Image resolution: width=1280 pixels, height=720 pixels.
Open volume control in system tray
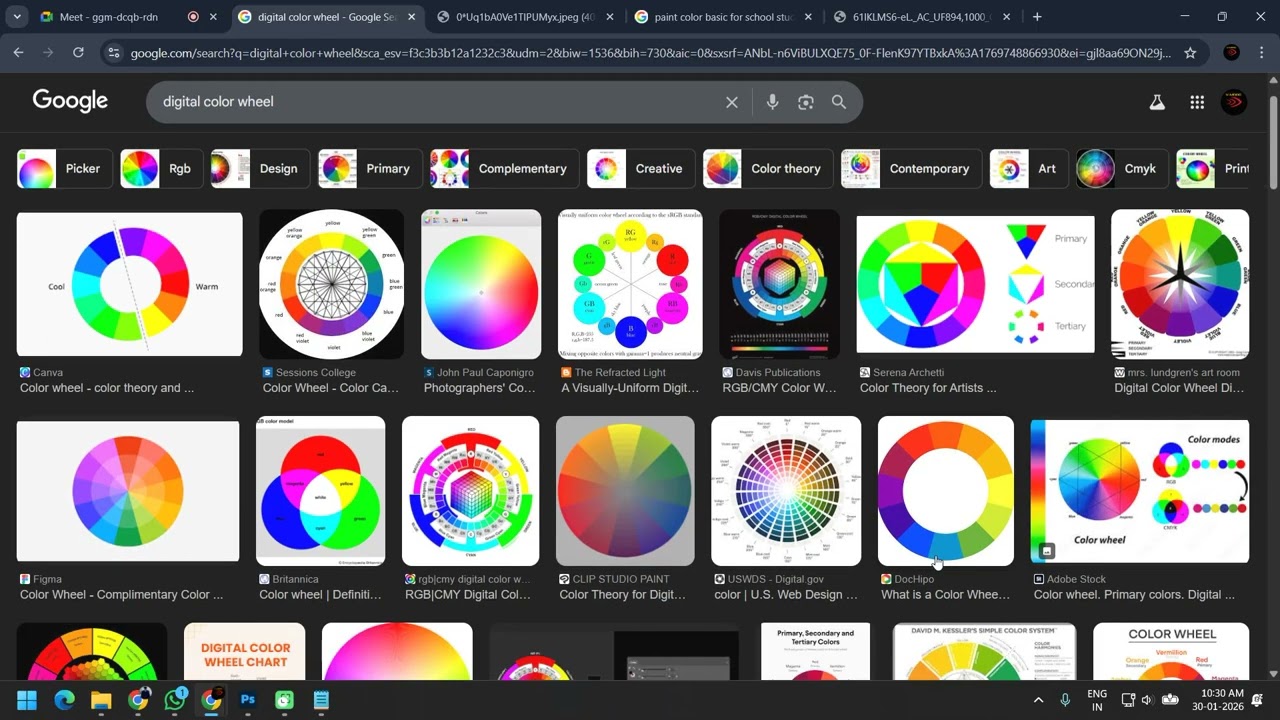coord(1147,700)
